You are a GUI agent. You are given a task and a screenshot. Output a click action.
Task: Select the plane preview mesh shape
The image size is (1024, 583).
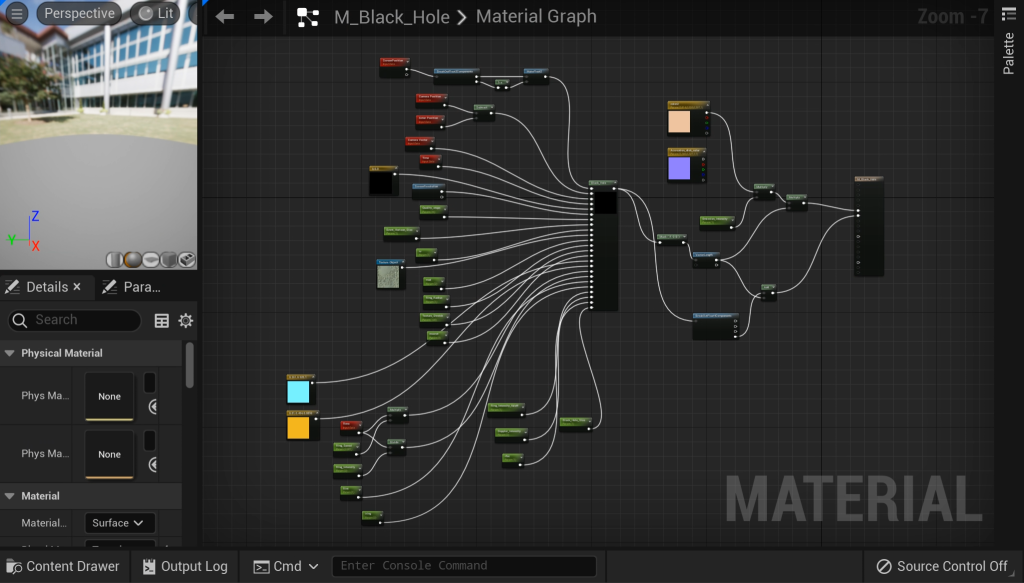[x=151, y=259]
